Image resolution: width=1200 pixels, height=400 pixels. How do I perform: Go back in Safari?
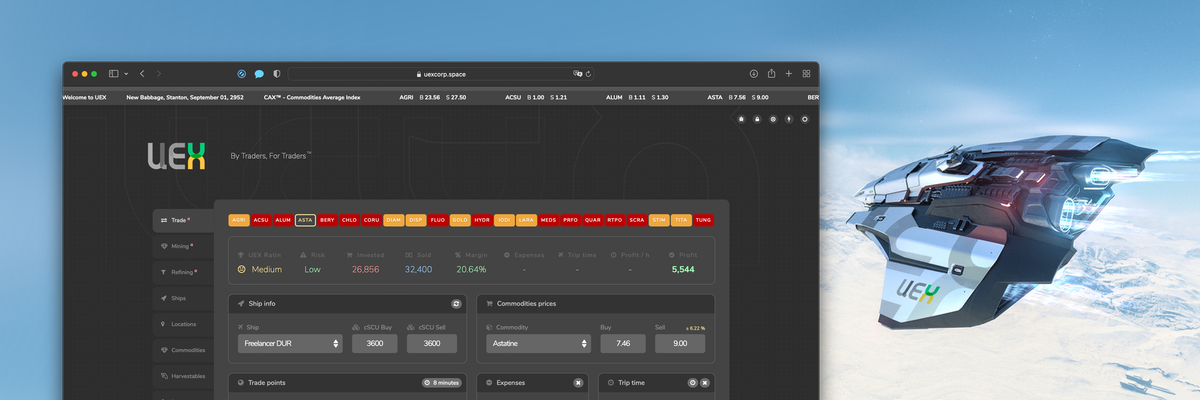click(142, 74)
